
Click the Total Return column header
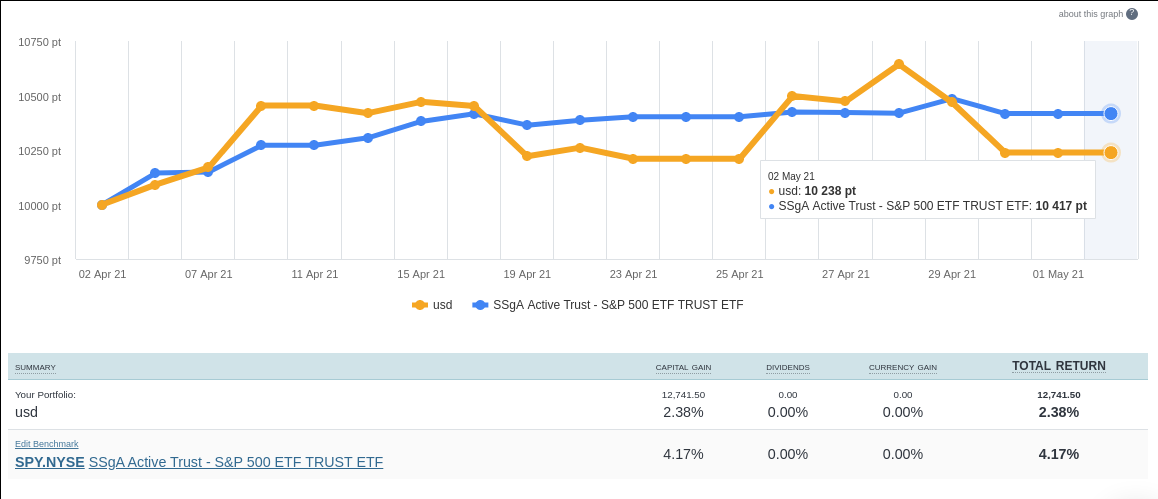[x=1059, y=366]
